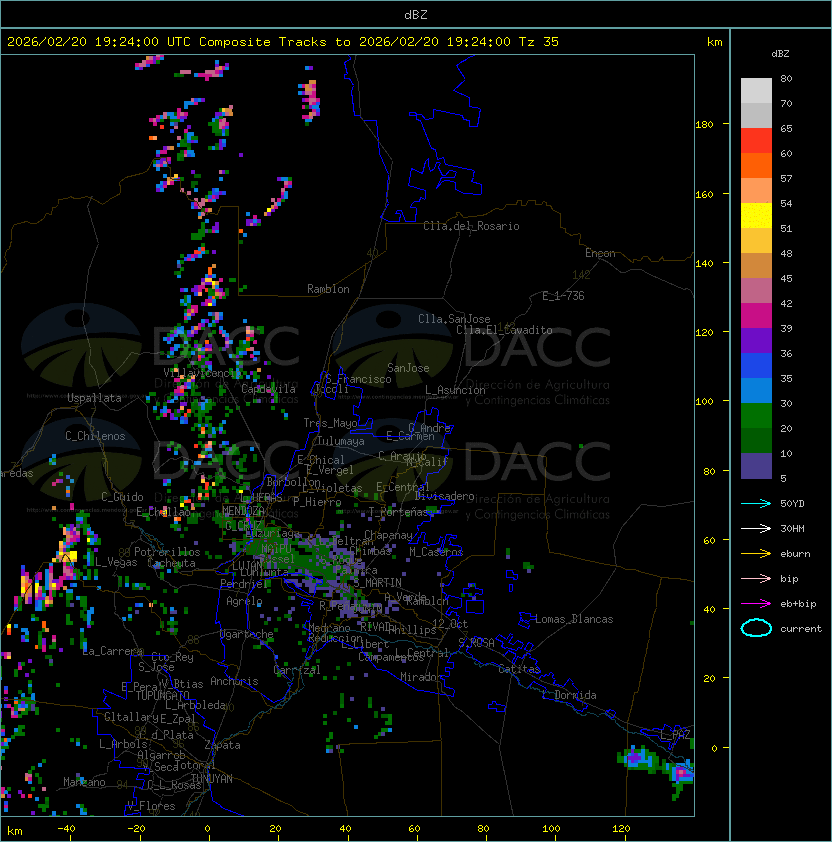This screenshot has height=842, width=832.
Task: Click the 'V_Flores' map label
Action: [x=151, y=806]
